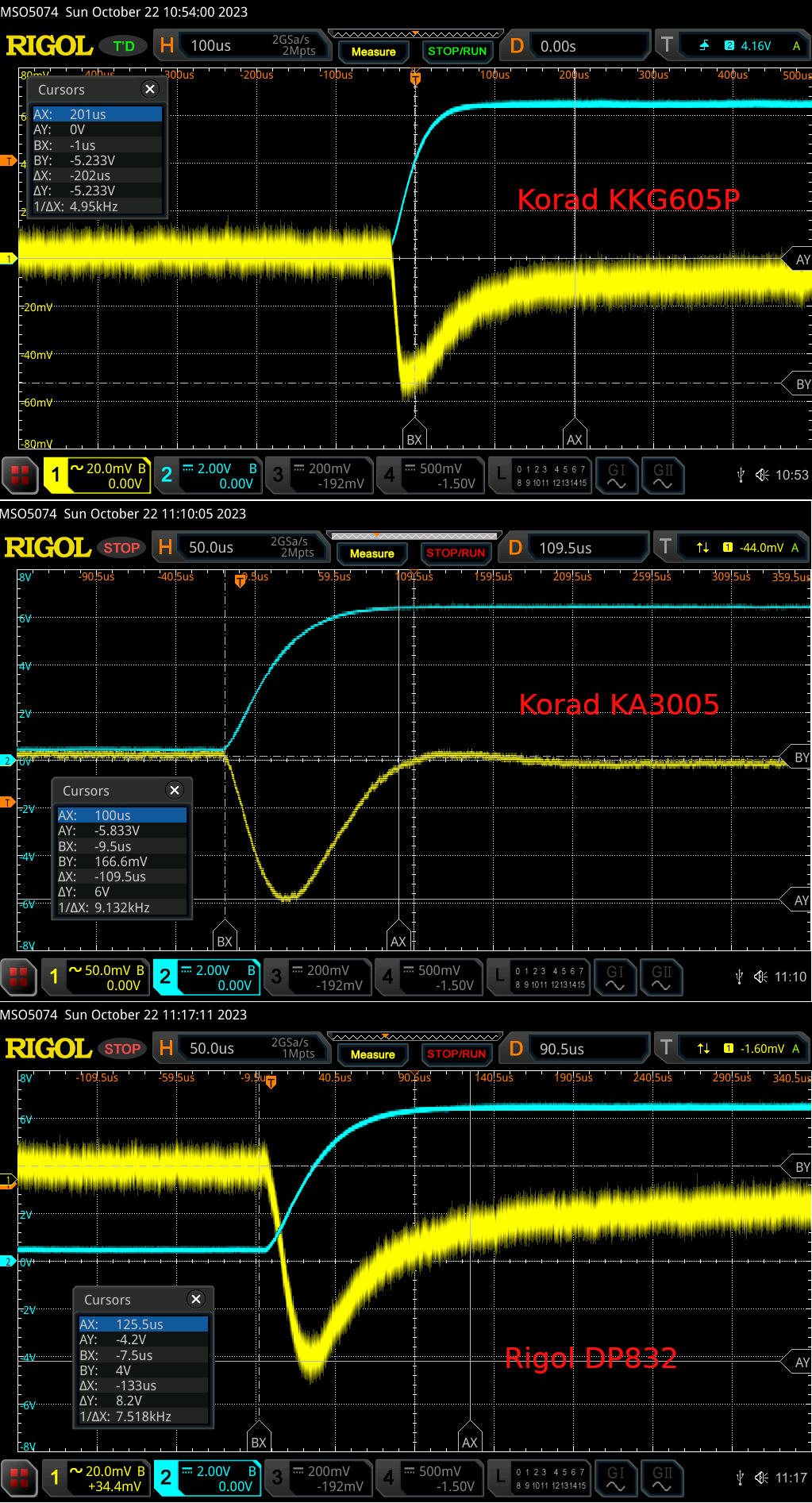The image size is (812, 1503).
Task: Select AX: 125.5us cursor row
Action: pos(144,1324)
